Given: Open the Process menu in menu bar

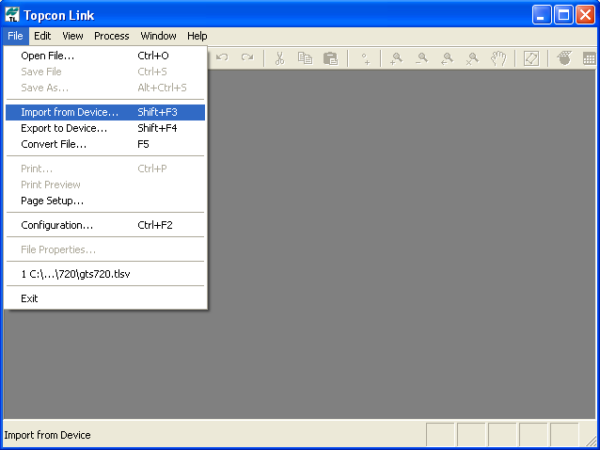Looking at the screenshot, I should 111,35.
